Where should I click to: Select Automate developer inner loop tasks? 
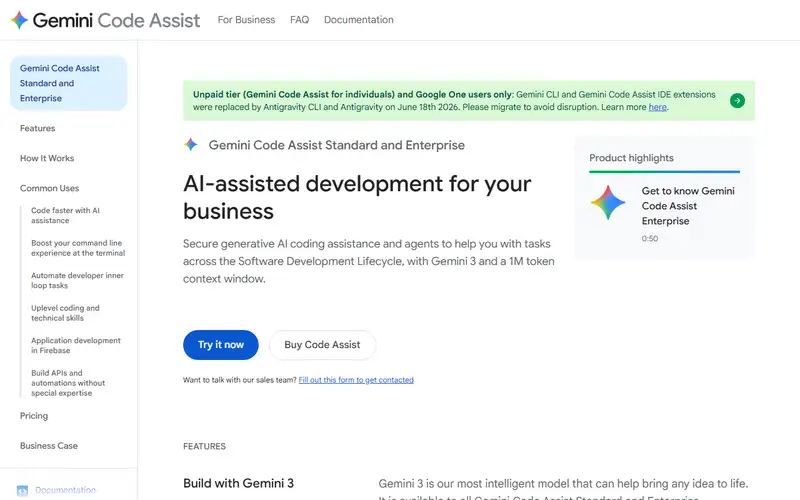point(78,281)
